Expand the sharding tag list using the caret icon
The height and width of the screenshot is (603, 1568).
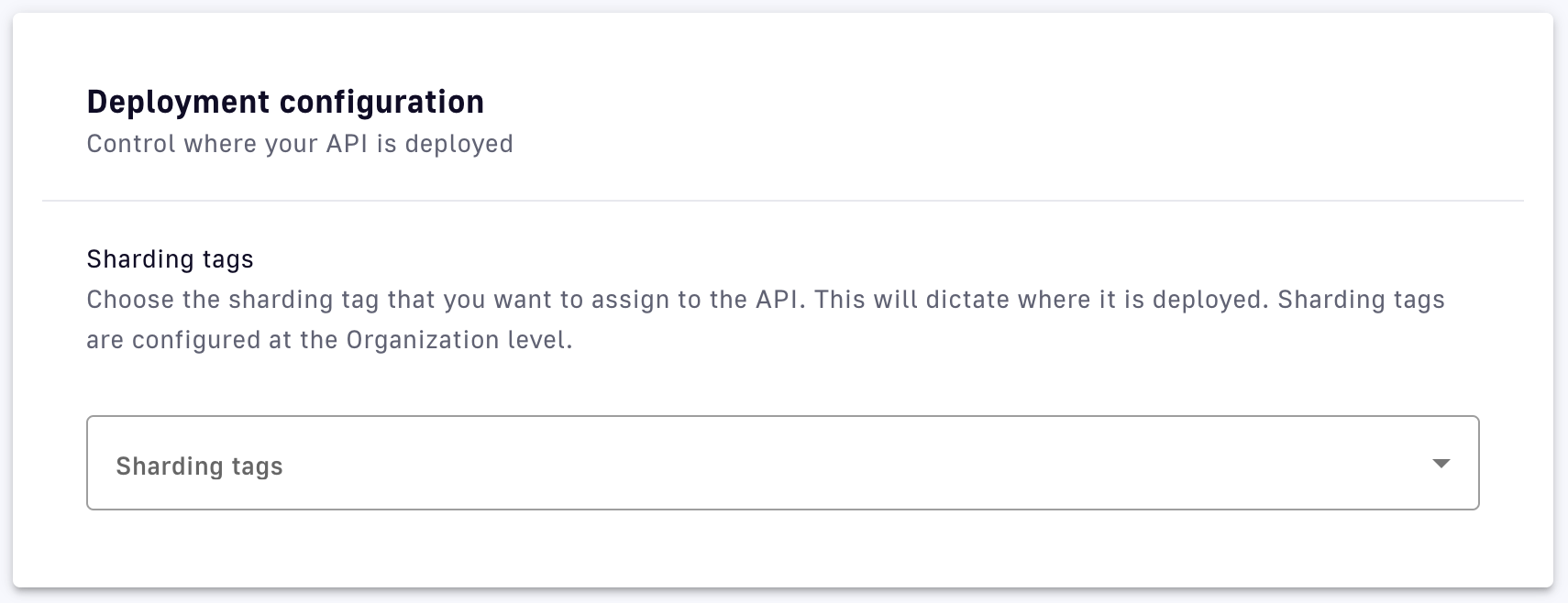tap(1441, 464)
